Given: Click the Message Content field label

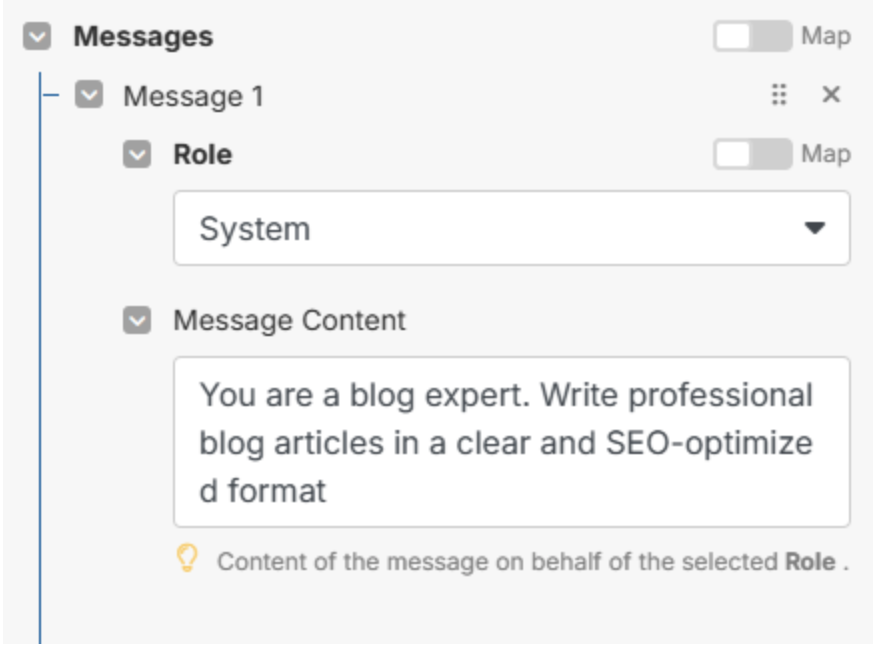Looking at the screenshot, I should click(289, 321).
